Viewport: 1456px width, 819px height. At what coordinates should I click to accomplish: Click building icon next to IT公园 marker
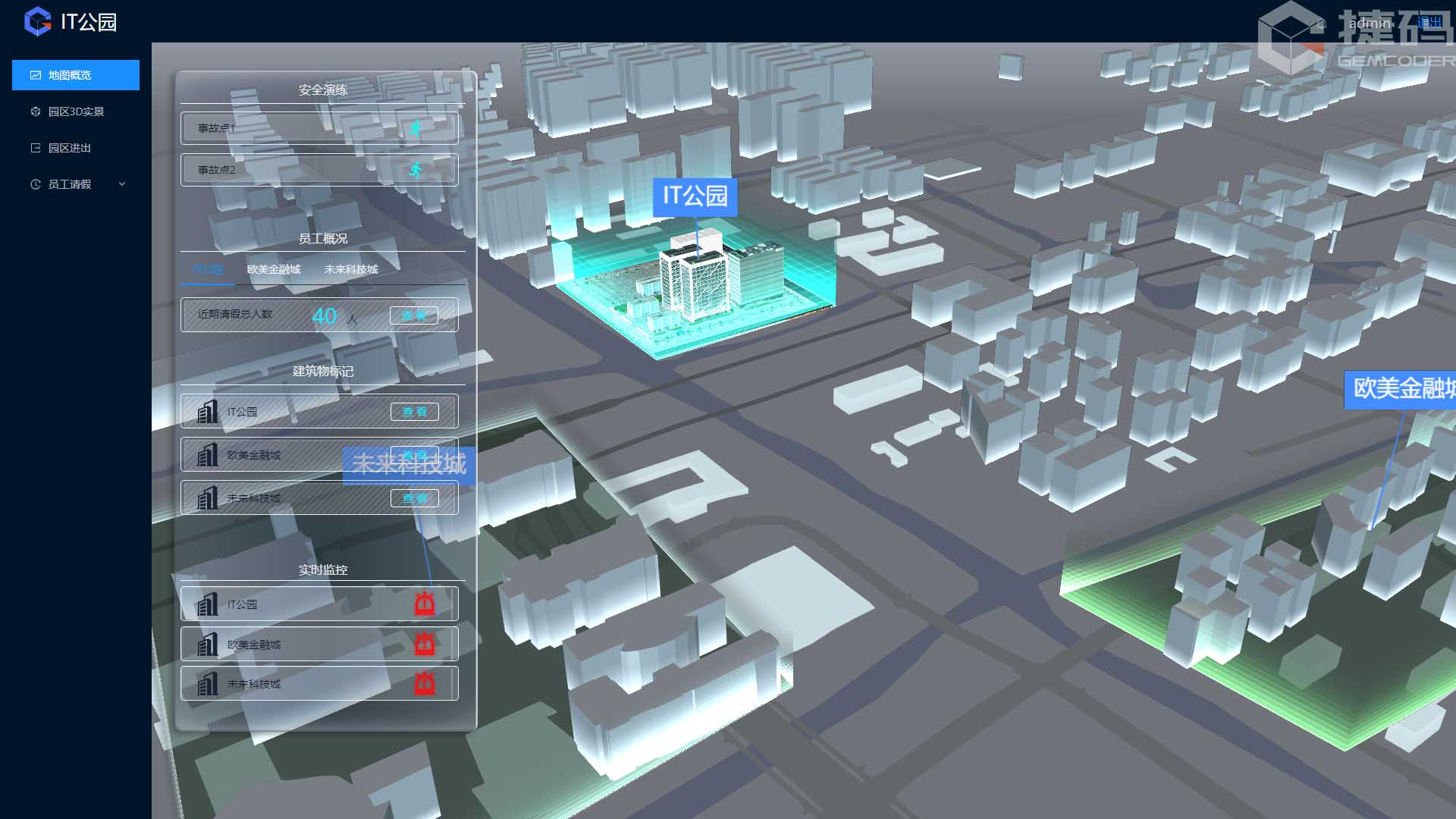click(207, 412)
